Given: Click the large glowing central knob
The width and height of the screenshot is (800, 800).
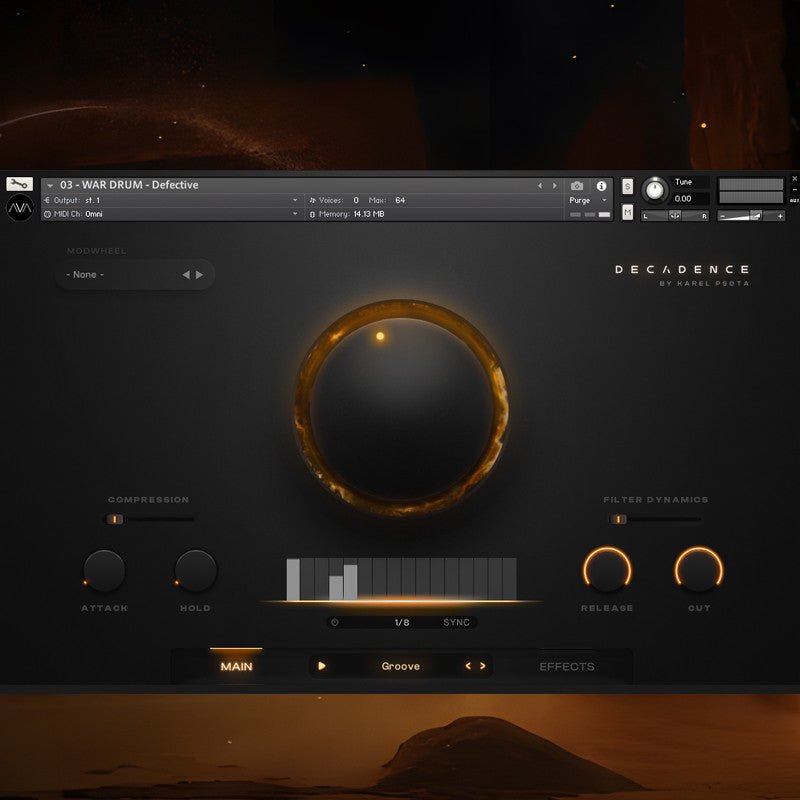Looking at the screenshot, I should [402, 408].
